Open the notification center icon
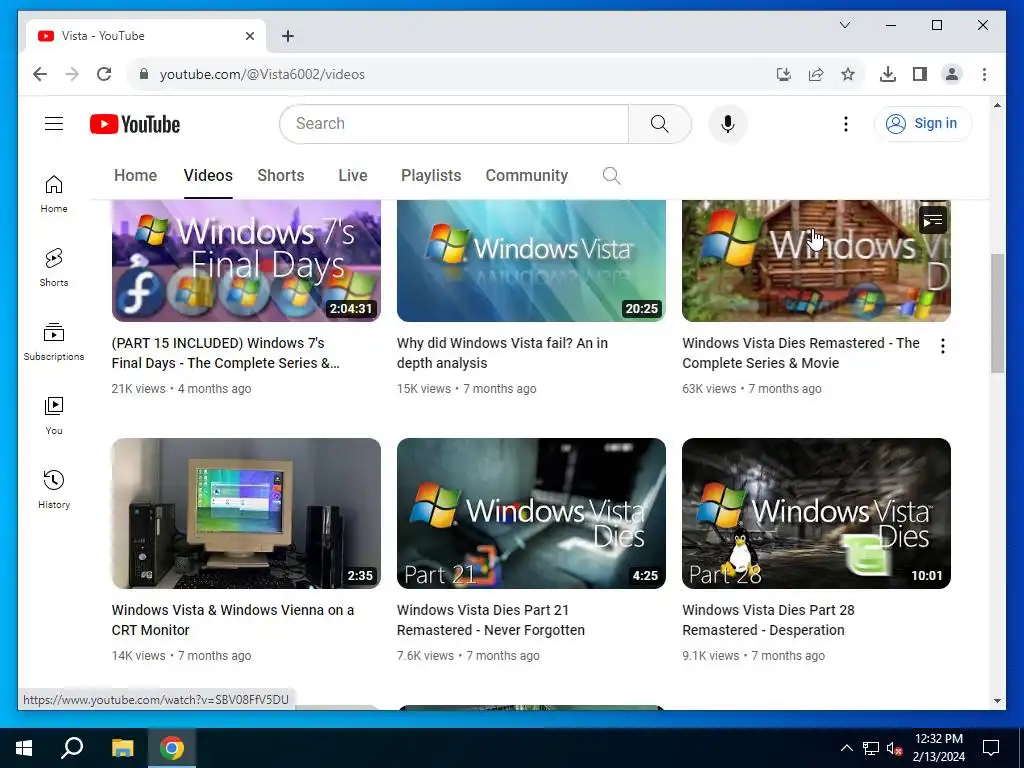Screen dimensions: 1024x768 [991, 748]
